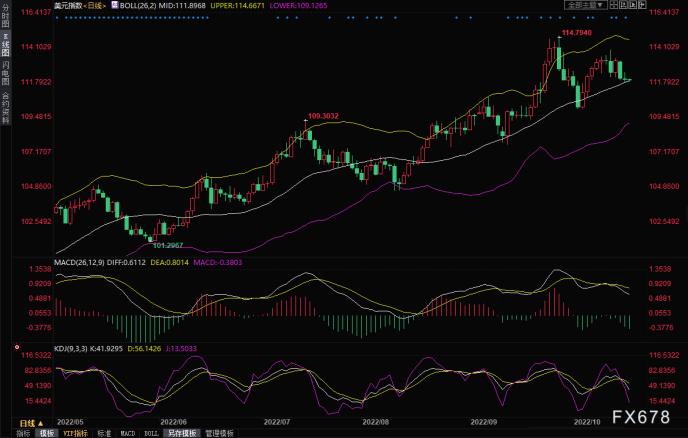The height and width of the screenshot is (438, 688).
Task: Click the 美元指数 chart title
Action: [68, 6]
